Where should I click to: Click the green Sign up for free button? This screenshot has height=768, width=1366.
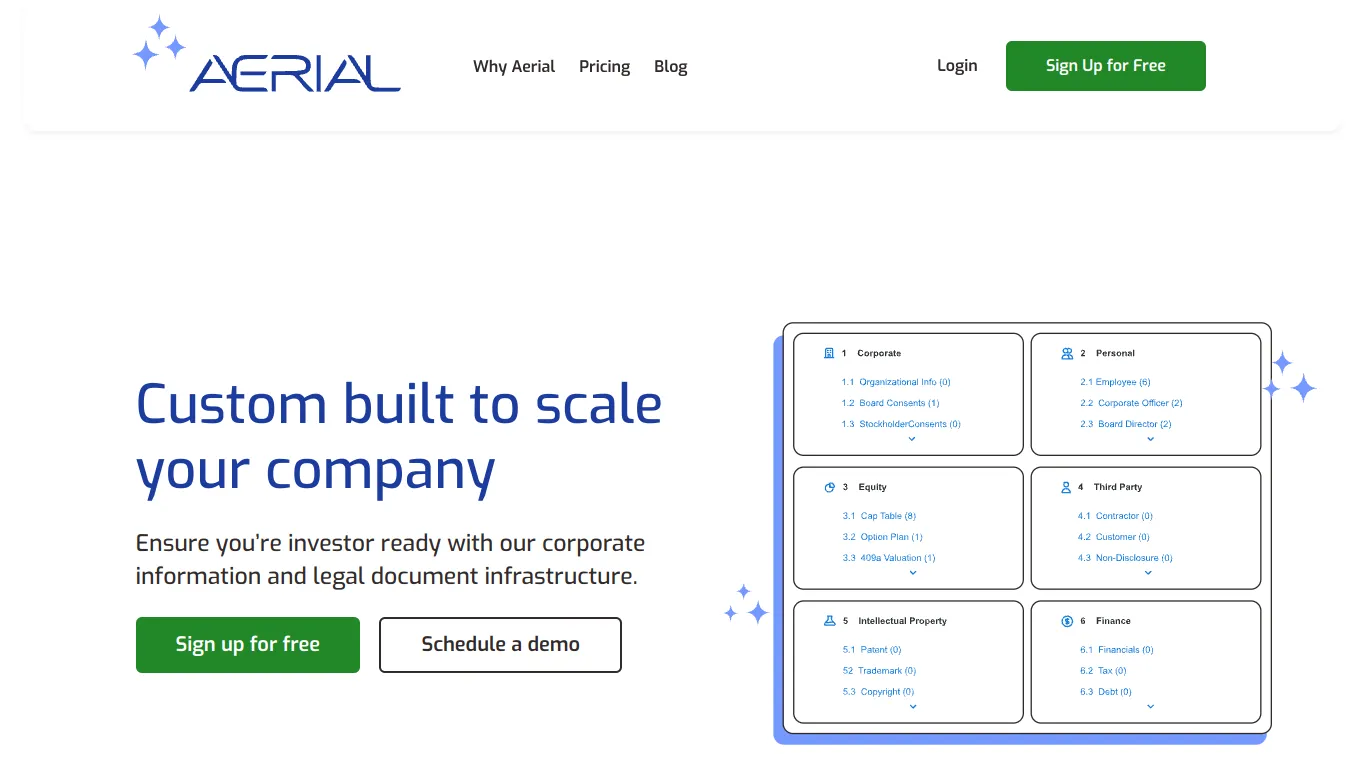(x=247, y=644)
